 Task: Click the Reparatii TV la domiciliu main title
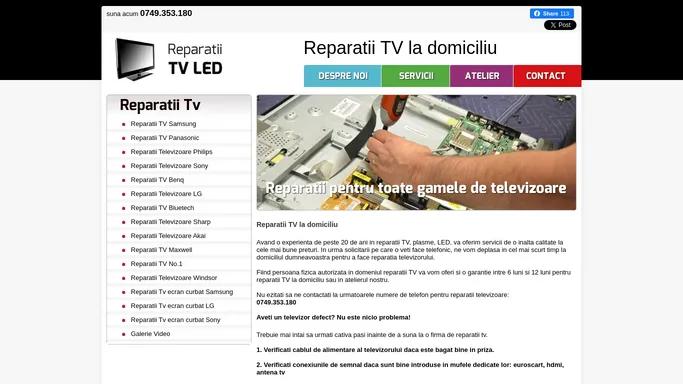[400, 48]
